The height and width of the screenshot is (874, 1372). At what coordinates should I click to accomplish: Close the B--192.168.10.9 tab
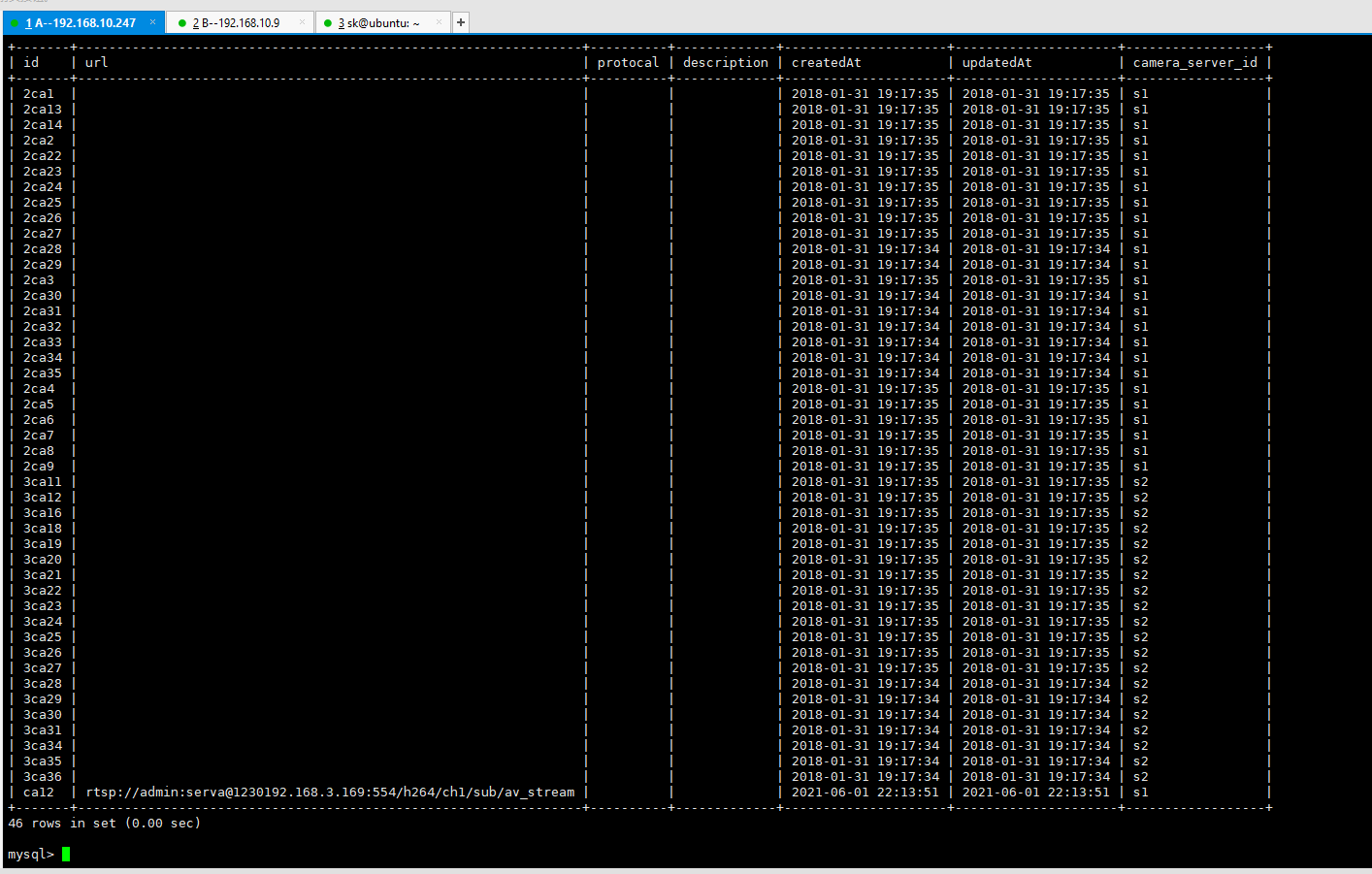(302, 21)
